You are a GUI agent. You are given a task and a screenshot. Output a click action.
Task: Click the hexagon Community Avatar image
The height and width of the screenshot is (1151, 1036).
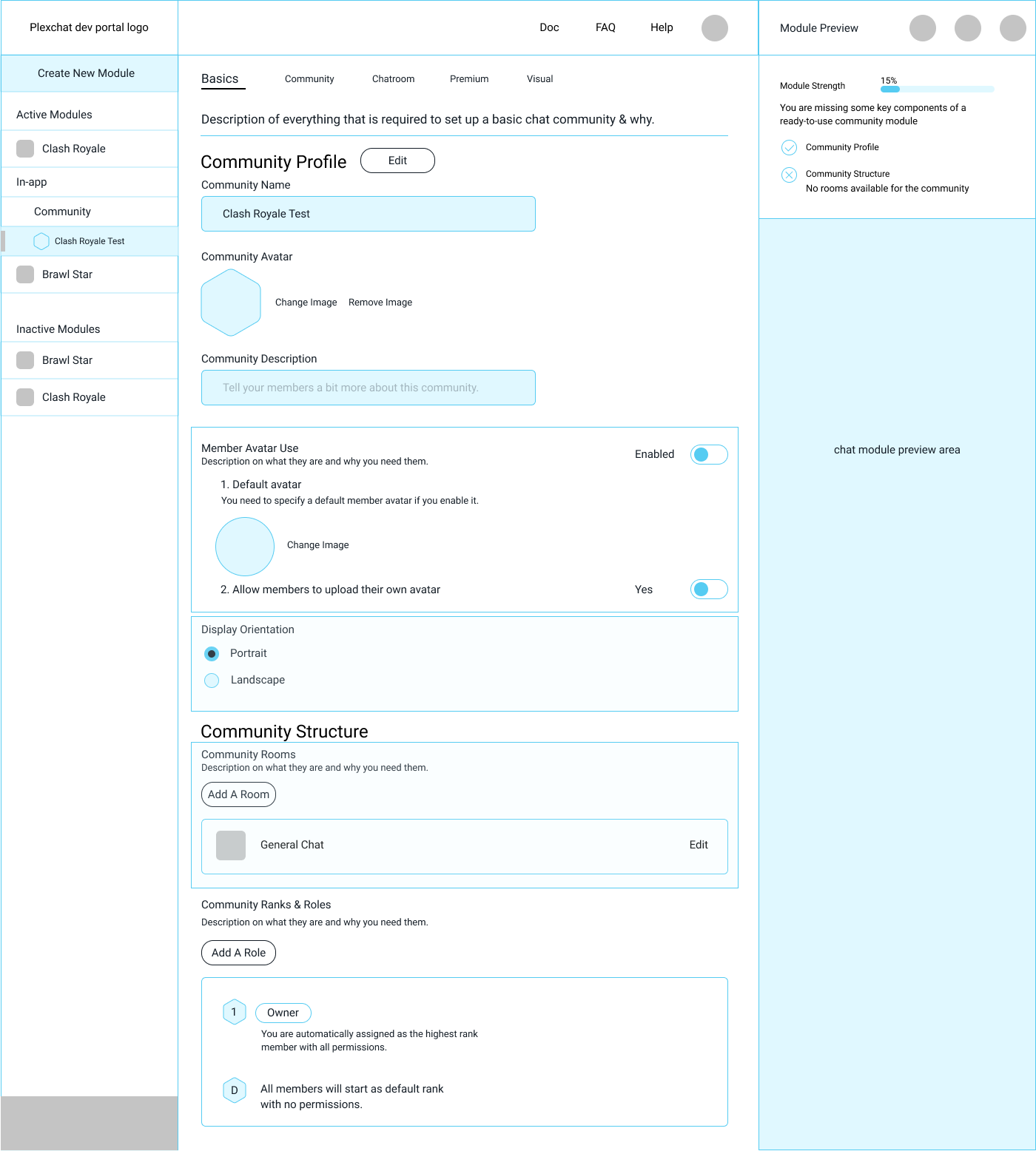231,303
